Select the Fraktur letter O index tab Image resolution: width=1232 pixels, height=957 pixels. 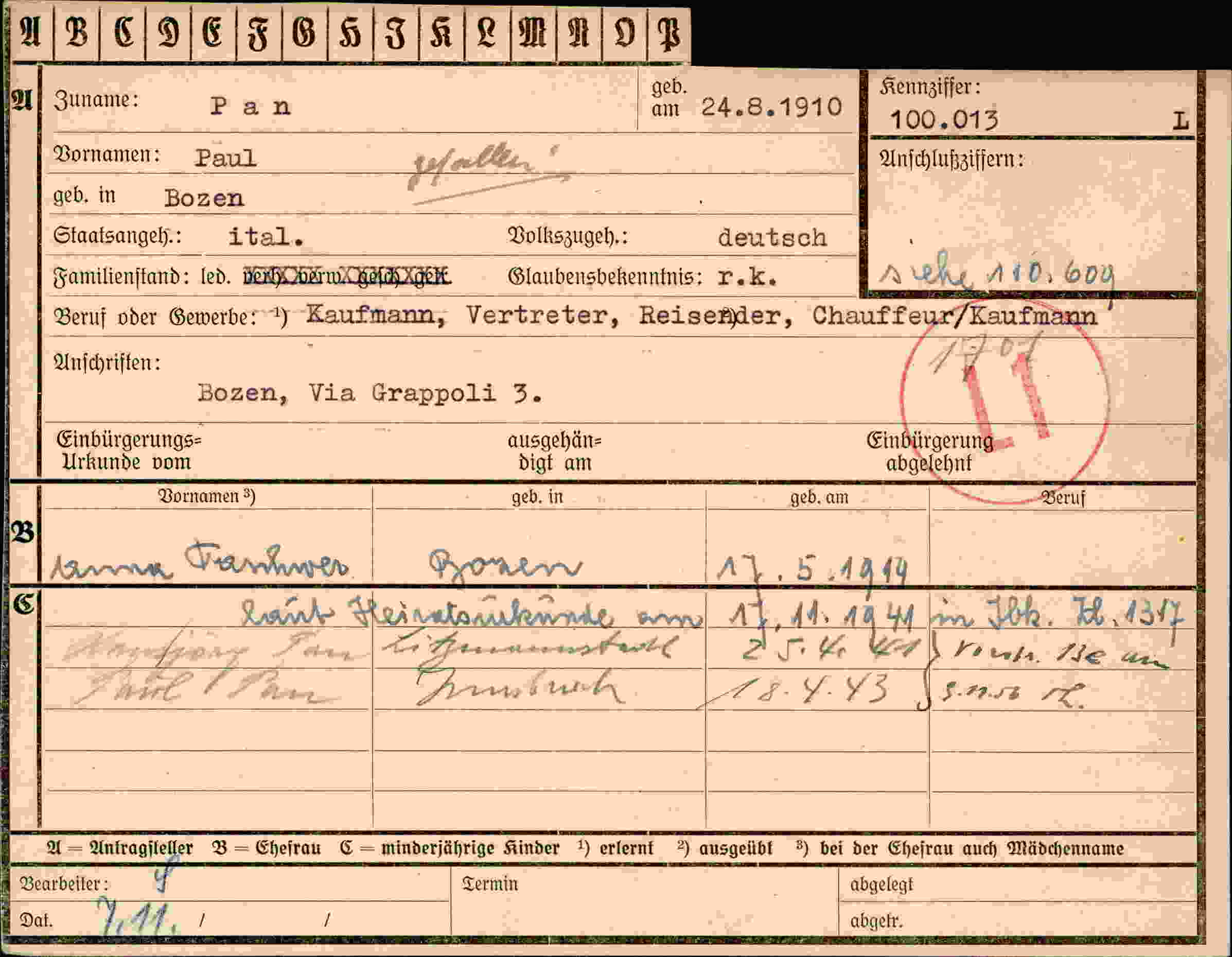625,33
